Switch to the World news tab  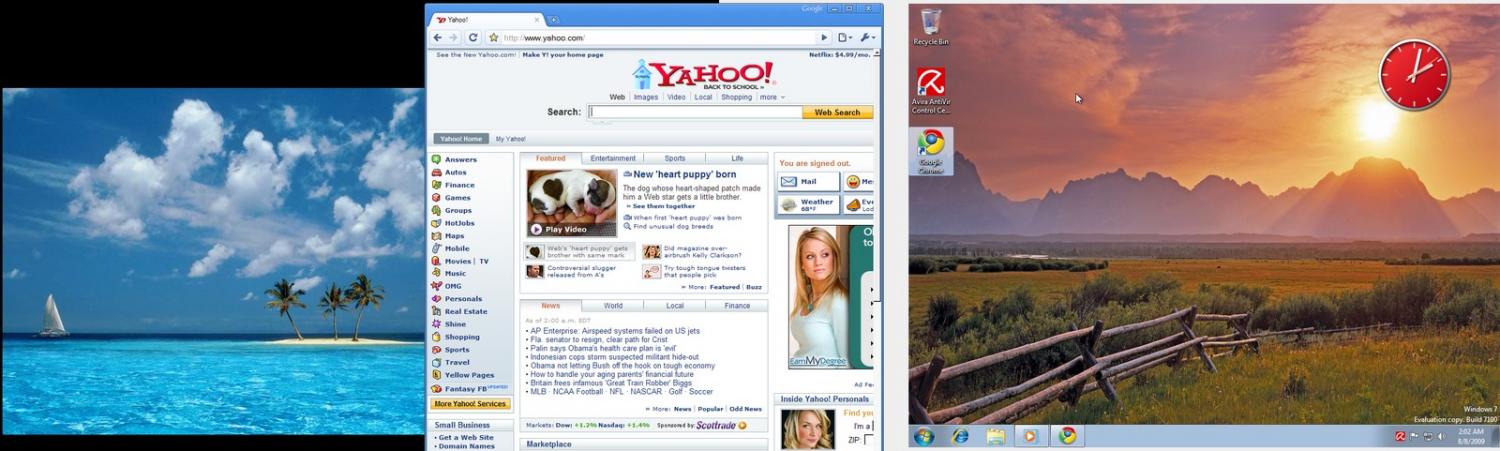point(613,306)
